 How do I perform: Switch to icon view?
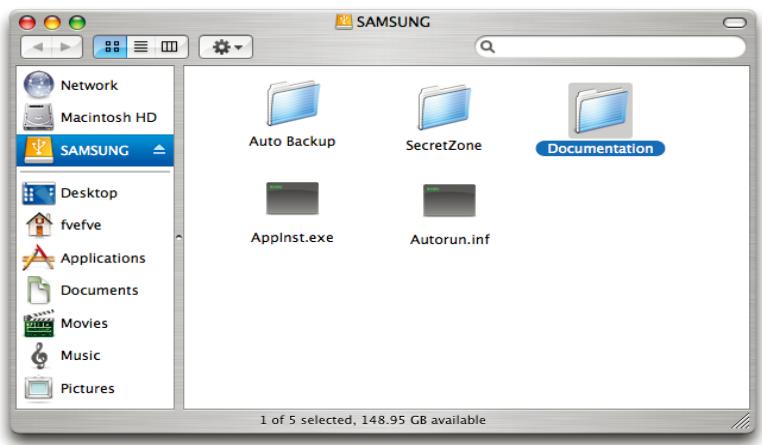(111, 47)
